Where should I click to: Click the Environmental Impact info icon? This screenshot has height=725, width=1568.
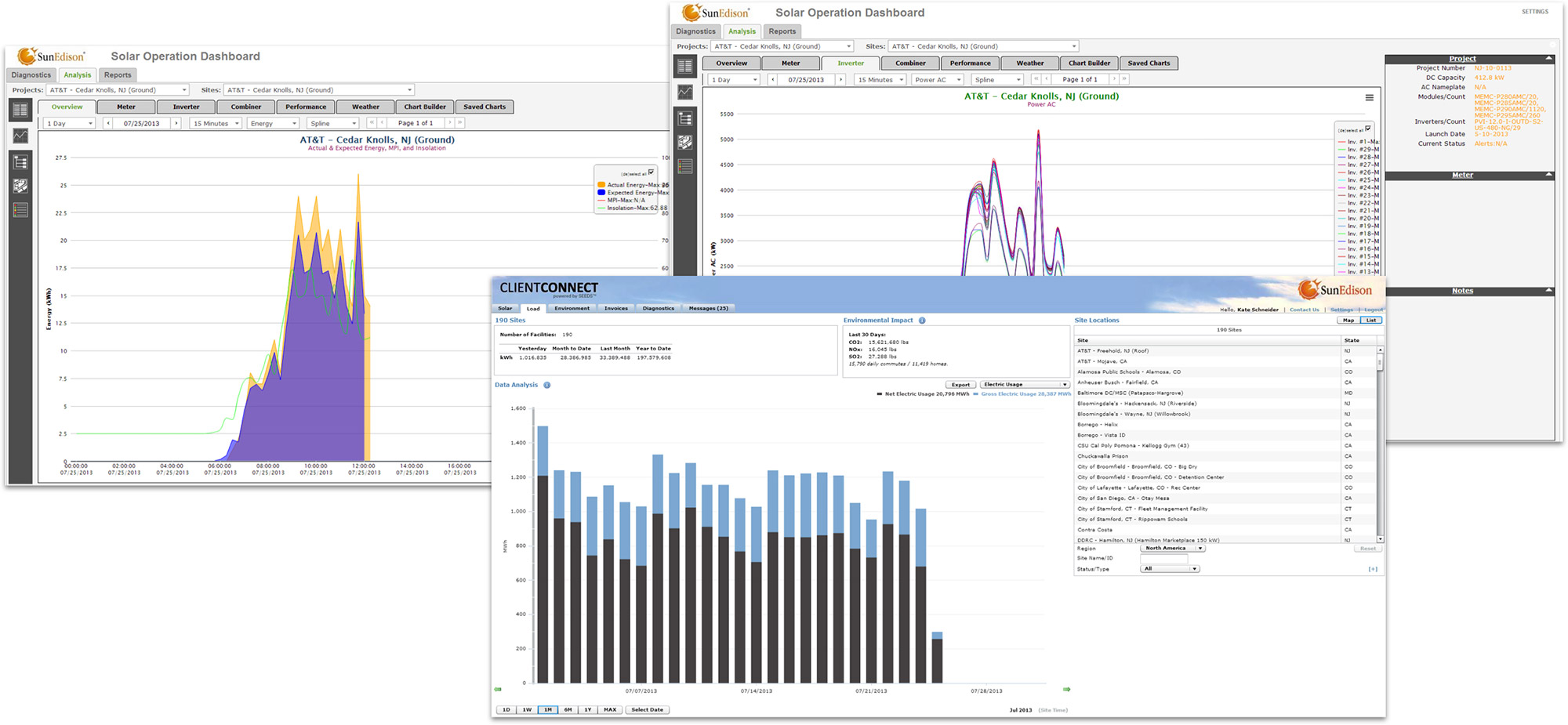coord(922,321)
